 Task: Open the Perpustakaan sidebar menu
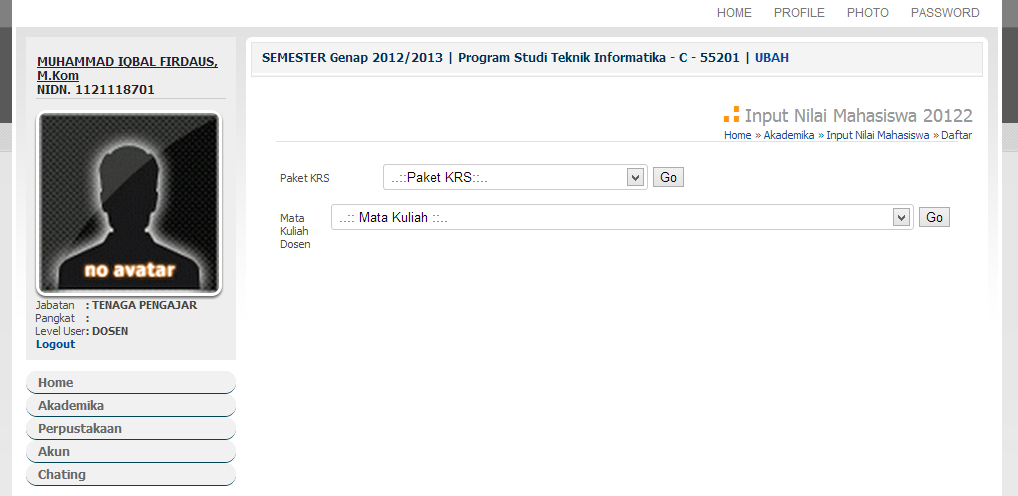(130, 428)
